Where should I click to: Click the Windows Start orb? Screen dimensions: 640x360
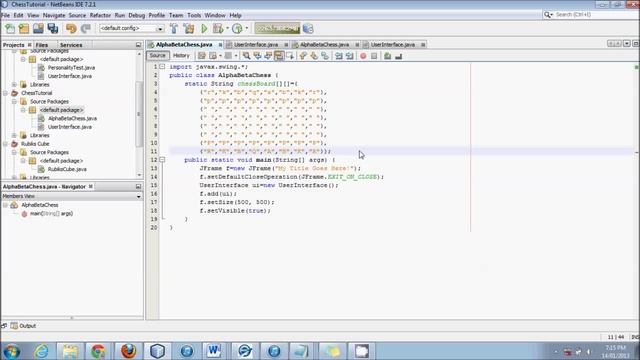tap(12, 351)
